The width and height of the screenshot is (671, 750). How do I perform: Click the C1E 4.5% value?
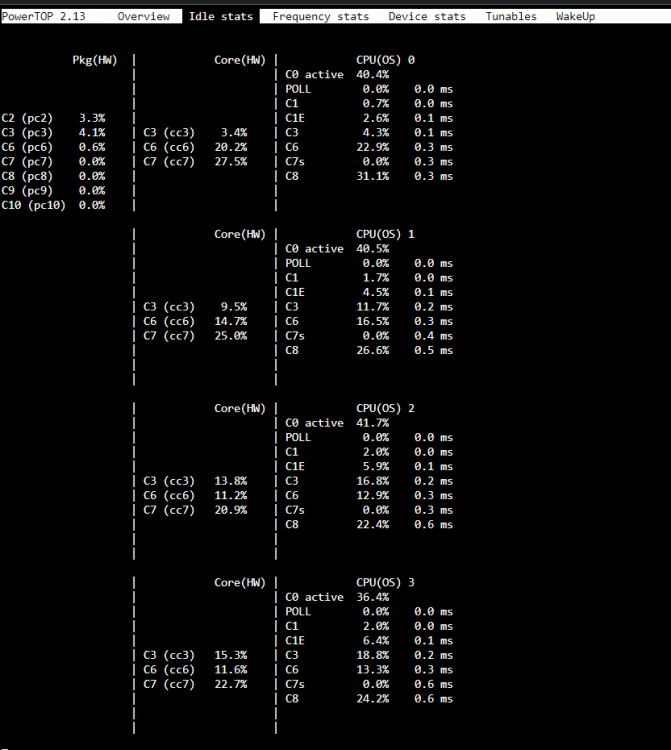tap(376, 292)
